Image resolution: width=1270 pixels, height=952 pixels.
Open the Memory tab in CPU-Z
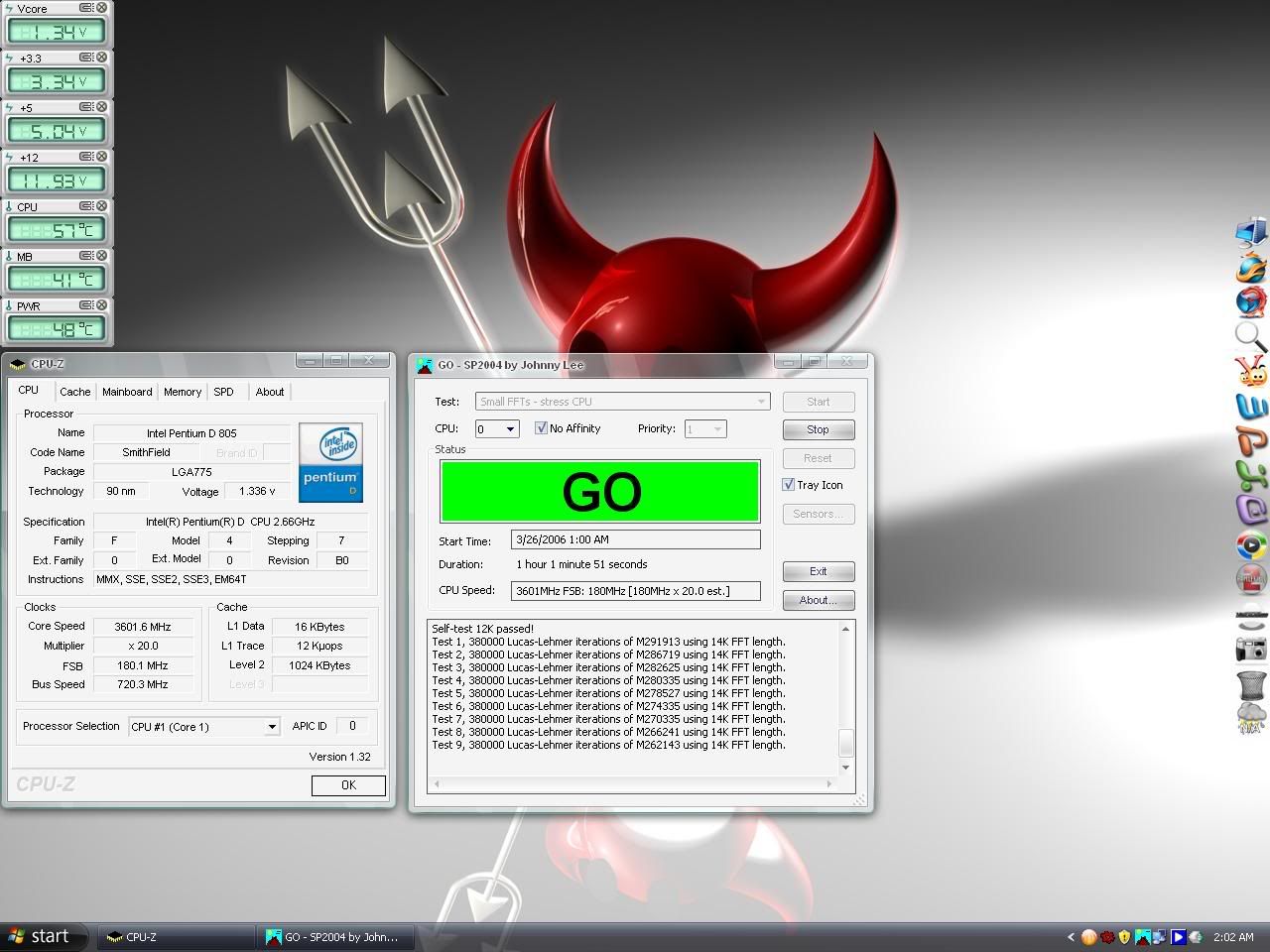tap(183, 392)
